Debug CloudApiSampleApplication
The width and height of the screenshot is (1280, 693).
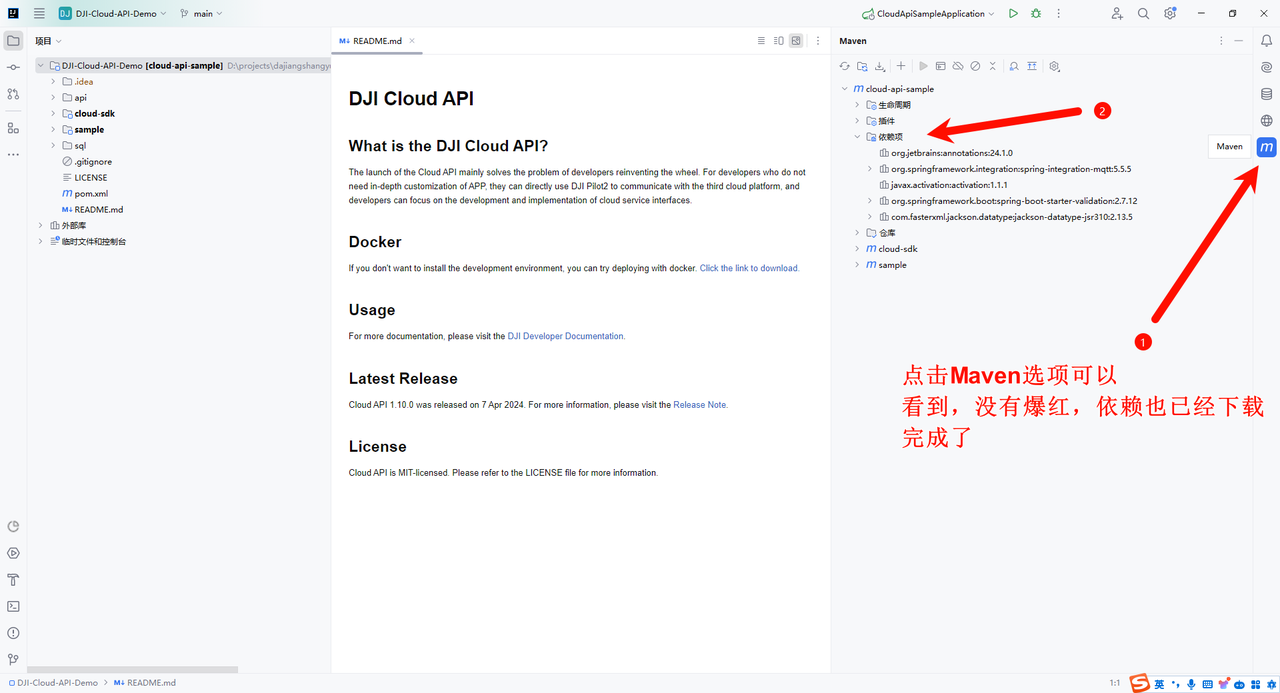pos(1036,14)
